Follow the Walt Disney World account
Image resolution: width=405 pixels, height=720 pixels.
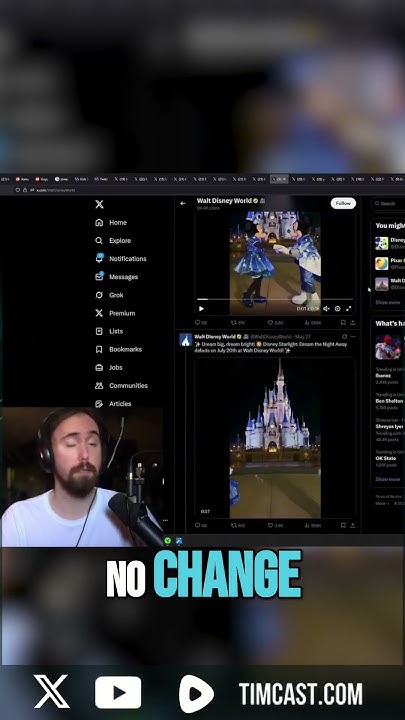point(343,203)
